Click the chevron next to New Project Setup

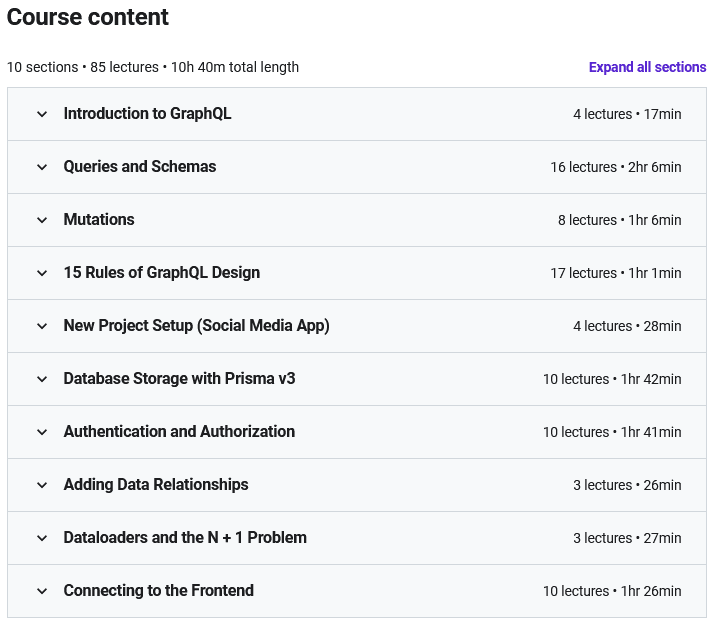42,326
